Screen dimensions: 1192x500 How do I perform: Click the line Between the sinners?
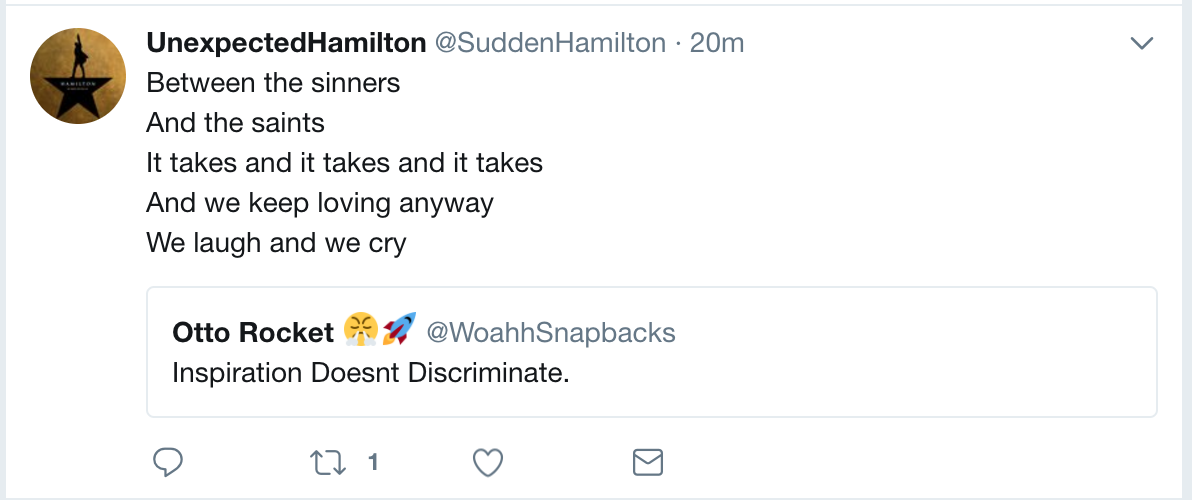click(x=273, y=82)
